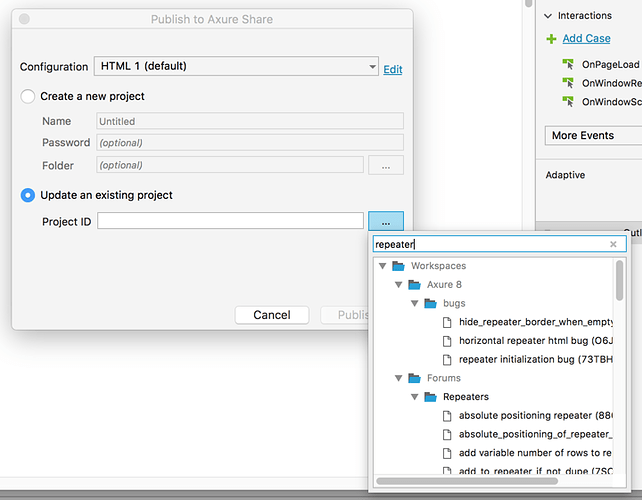The width and height of the screenshot is (642, 500).
Task: Collapse the Axure 8 tree node
Action: tap(398, 285)
